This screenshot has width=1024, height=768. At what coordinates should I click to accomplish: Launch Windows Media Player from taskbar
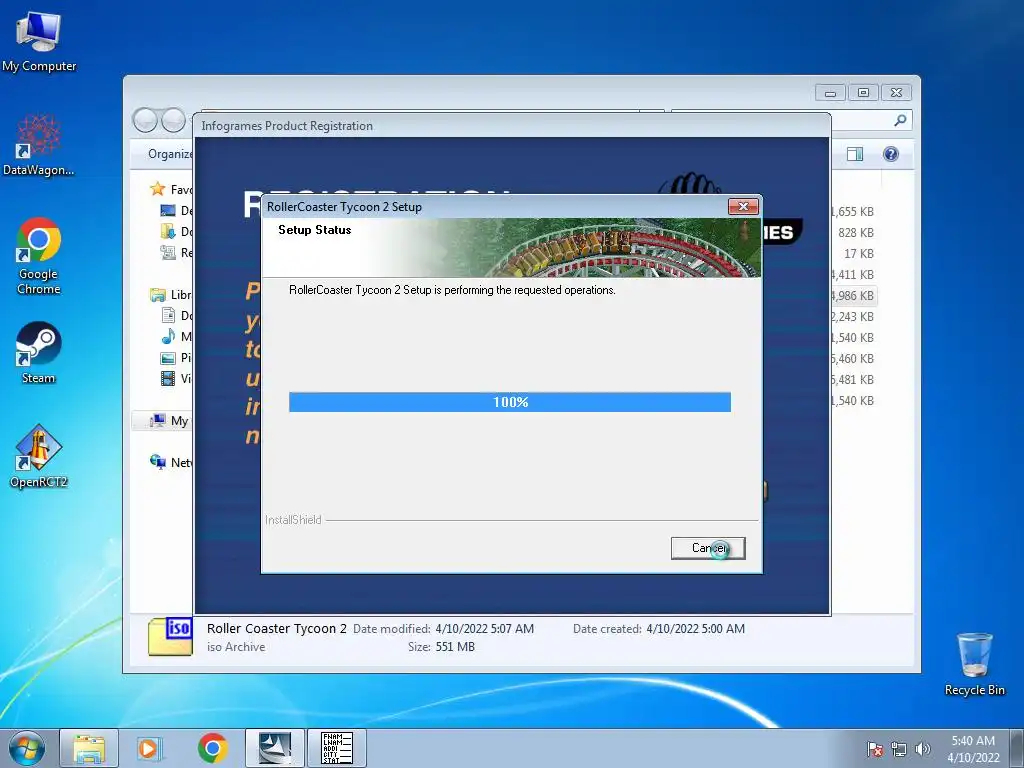pos(150,748)
